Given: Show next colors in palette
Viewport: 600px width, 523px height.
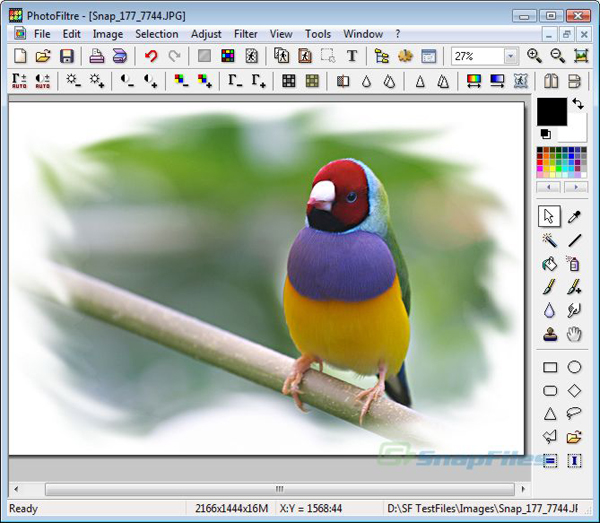Looking at the screenshot, I should click(x=575, y=187).
